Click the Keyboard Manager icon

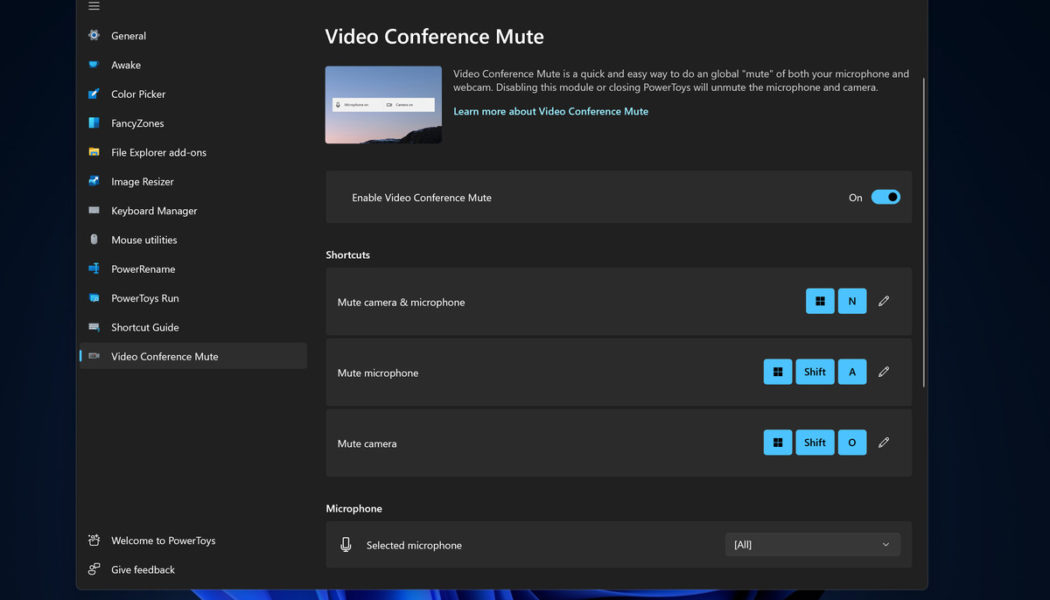(x=93, y=210)
